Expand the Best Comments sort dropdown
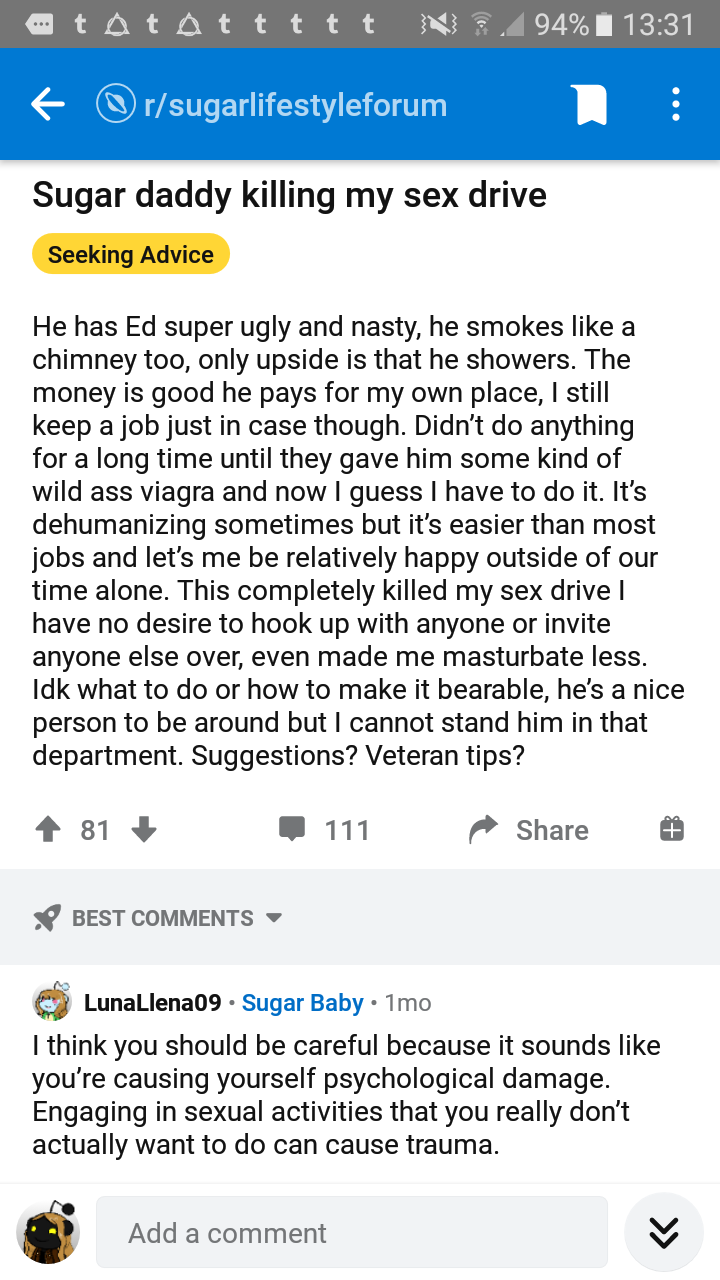 (x=177, y=918)
